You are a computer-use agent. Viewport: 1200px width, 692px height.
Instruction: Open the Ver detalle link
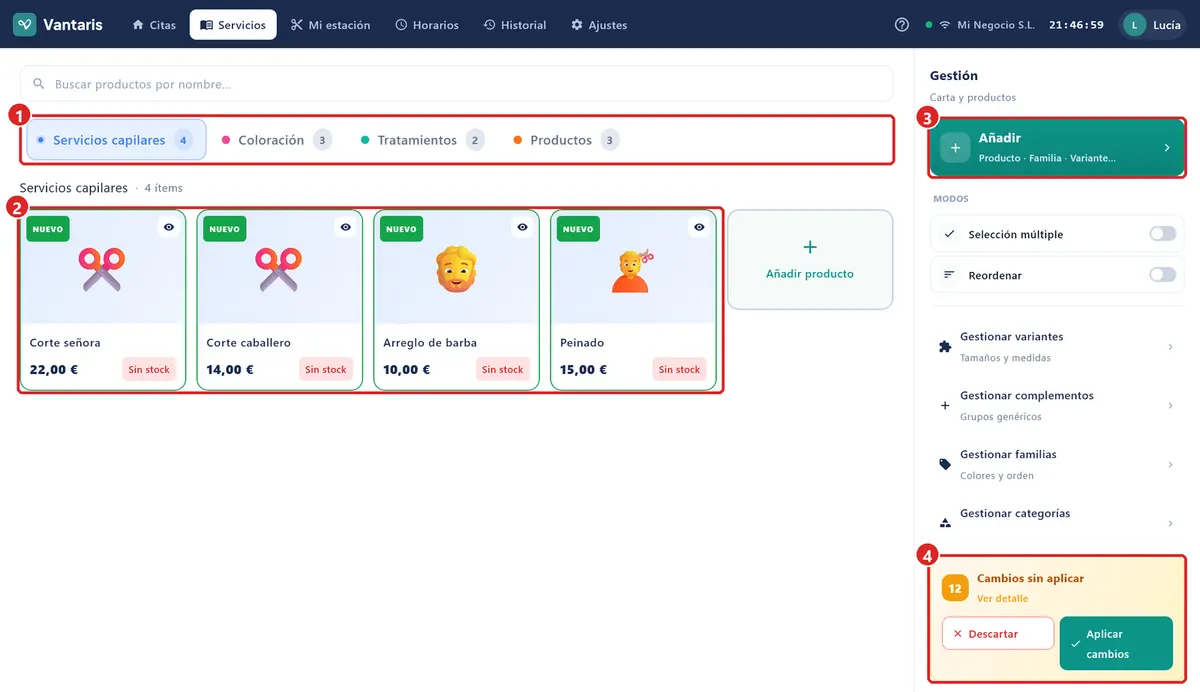pos(1002,598)
